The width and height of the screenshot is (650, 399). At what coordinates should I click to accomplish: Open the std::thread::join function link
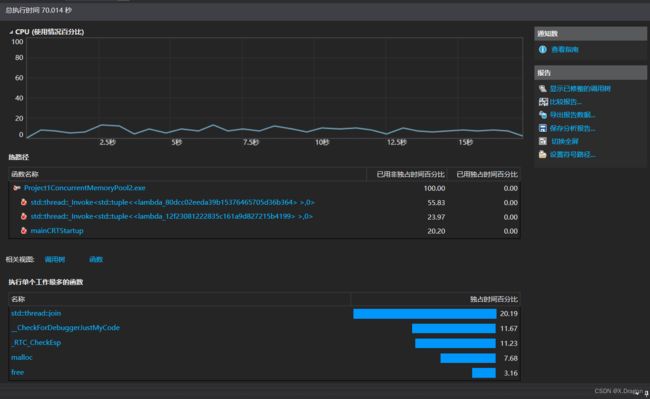[x=36, y=313]
